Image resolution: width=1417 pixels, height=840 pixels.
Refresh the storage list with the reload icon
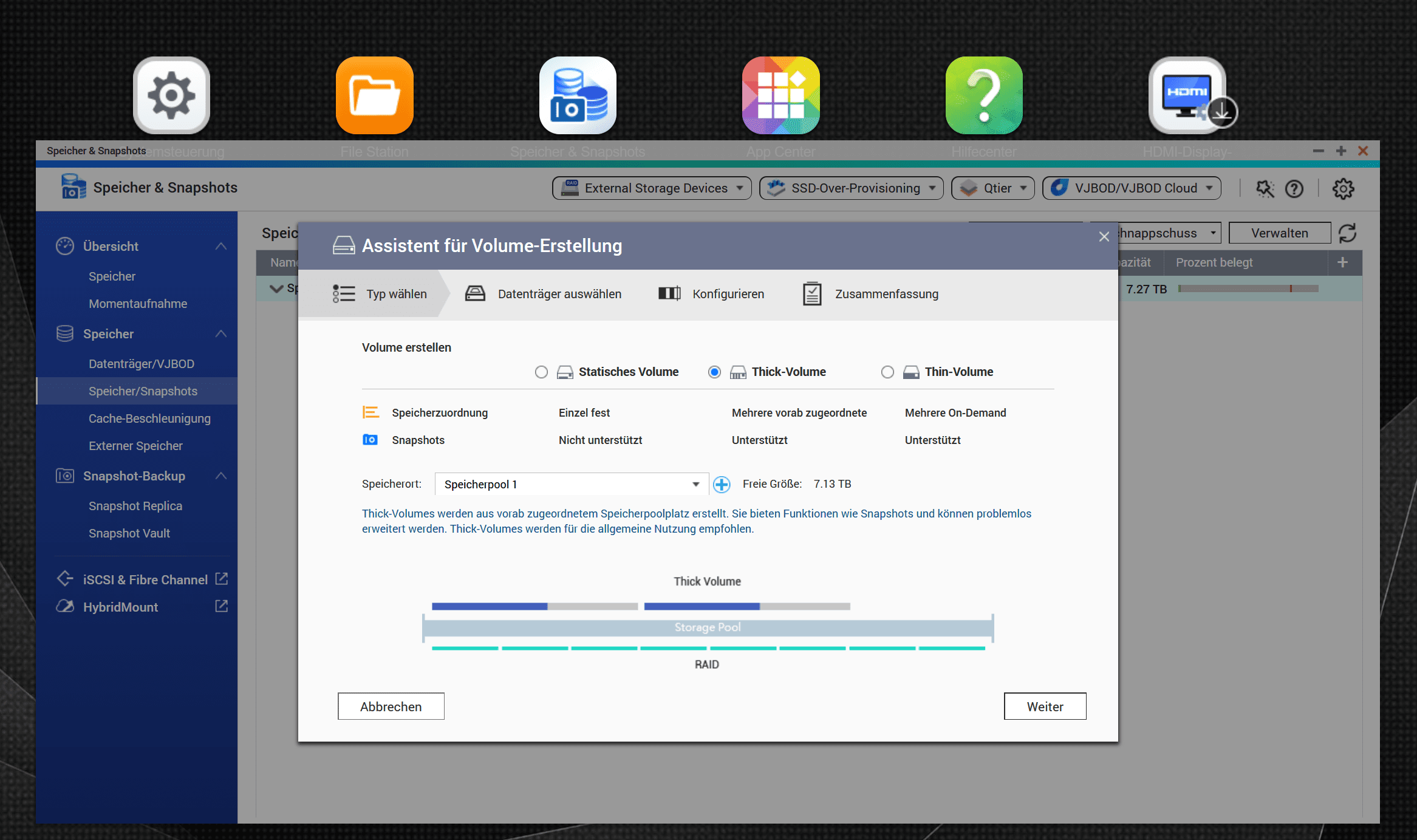tap(1348, 233)
